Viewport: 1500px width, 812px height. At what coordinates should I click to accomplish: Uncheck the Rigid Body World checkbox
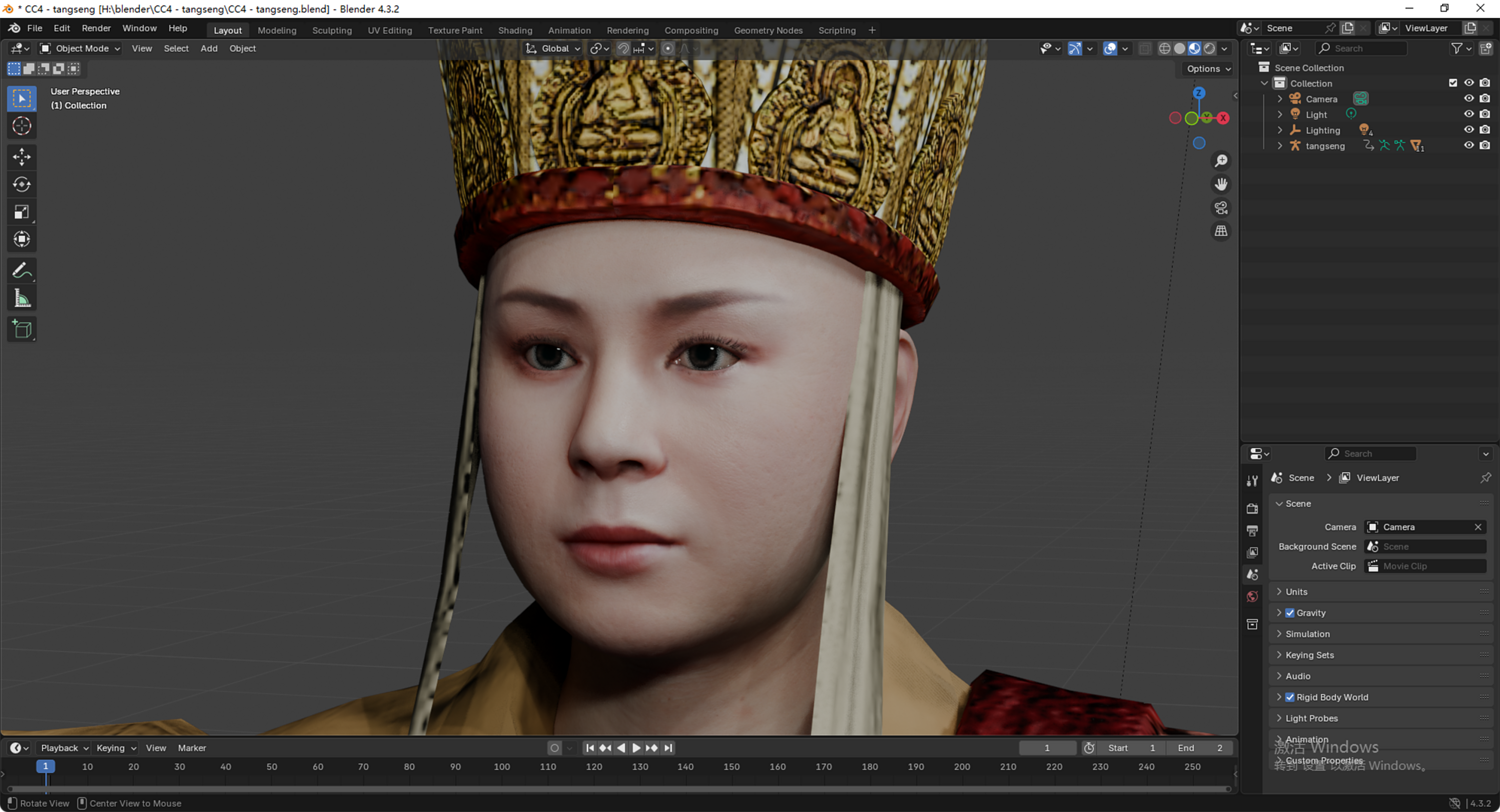click(1290, 697)
